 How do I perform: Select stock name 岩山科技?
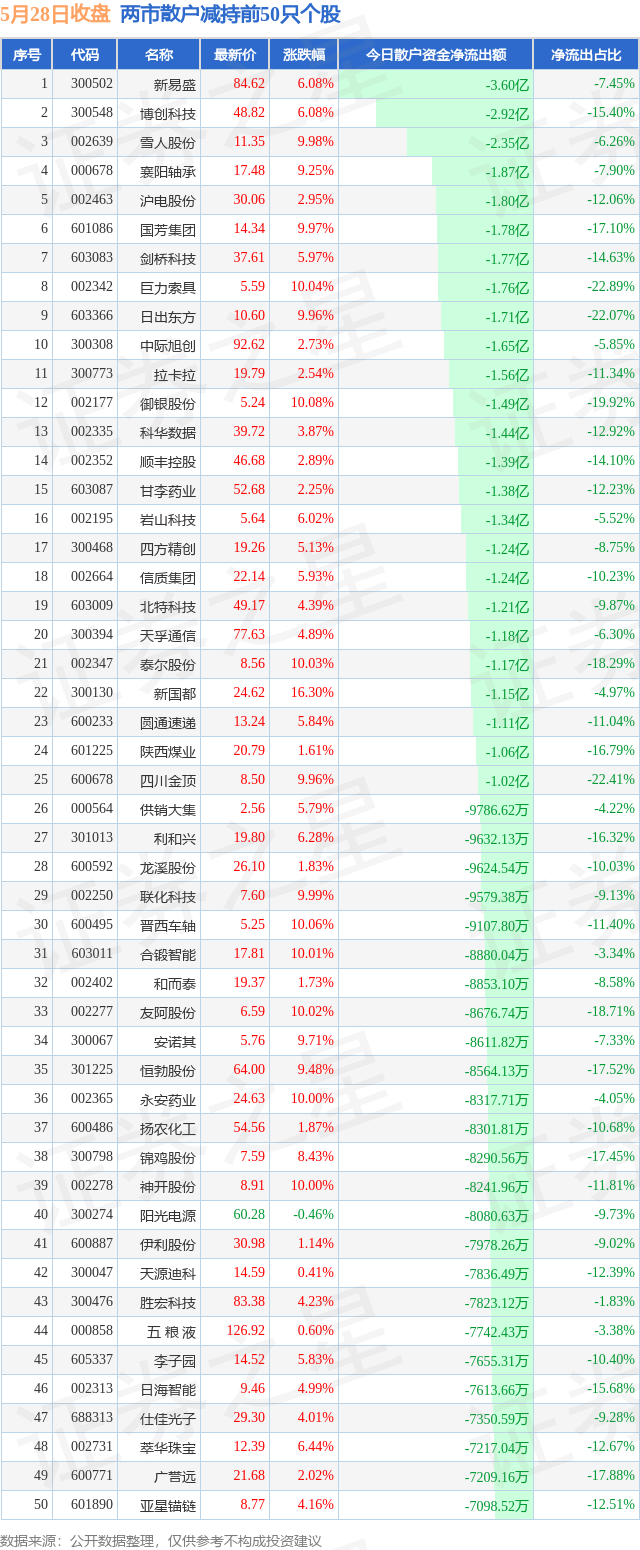tap(168, 519)
